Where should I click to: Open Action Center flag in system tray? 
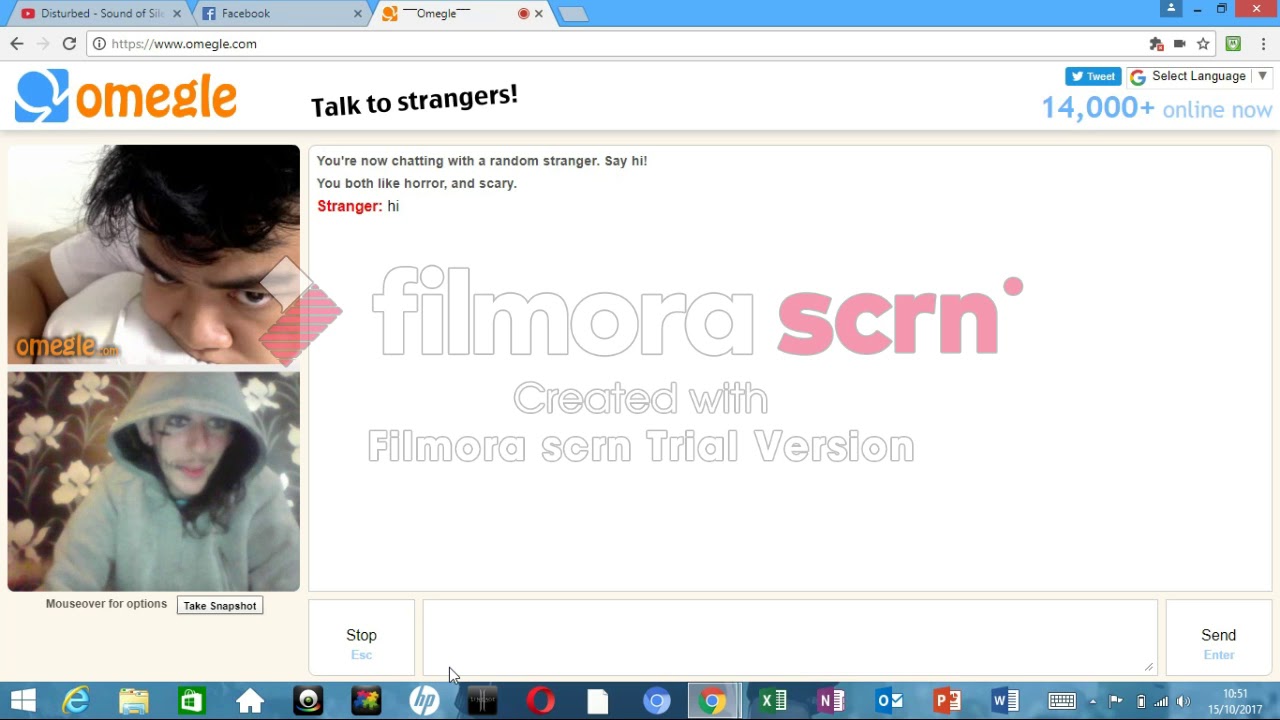(1116, 701)
